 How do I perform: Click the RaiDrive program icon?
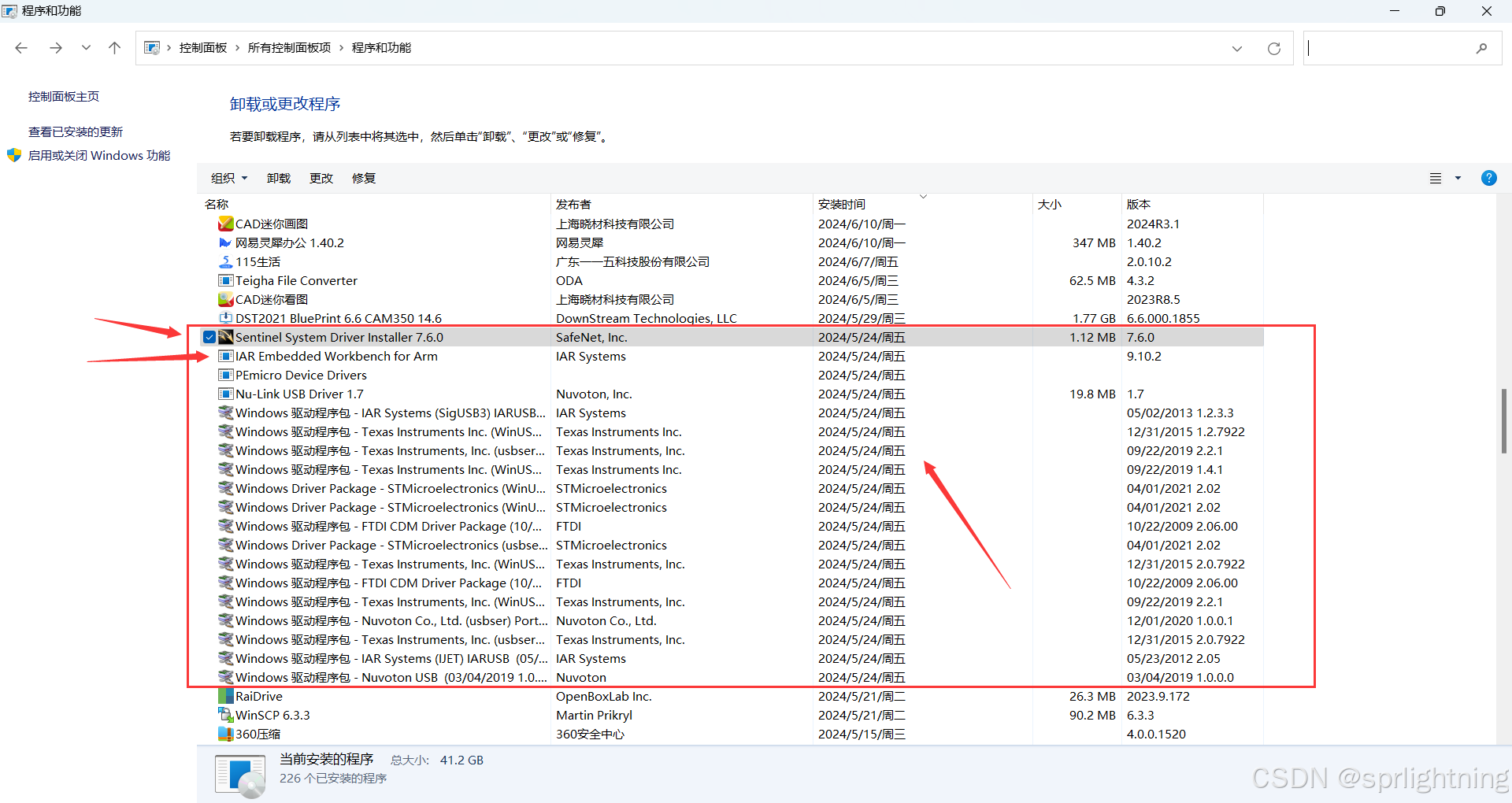225,696
